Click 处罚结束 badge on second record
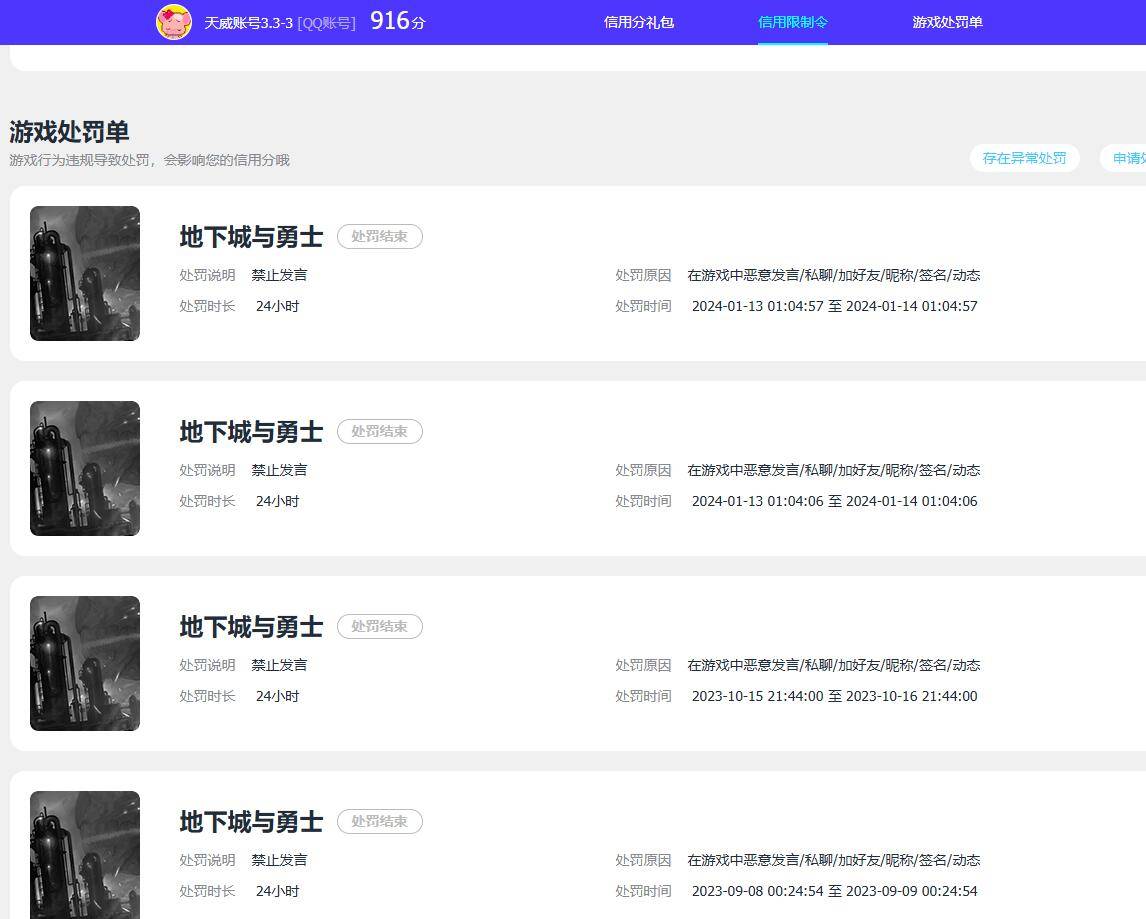This screenshot has width=1146, height=919. [x=379, y=432]
